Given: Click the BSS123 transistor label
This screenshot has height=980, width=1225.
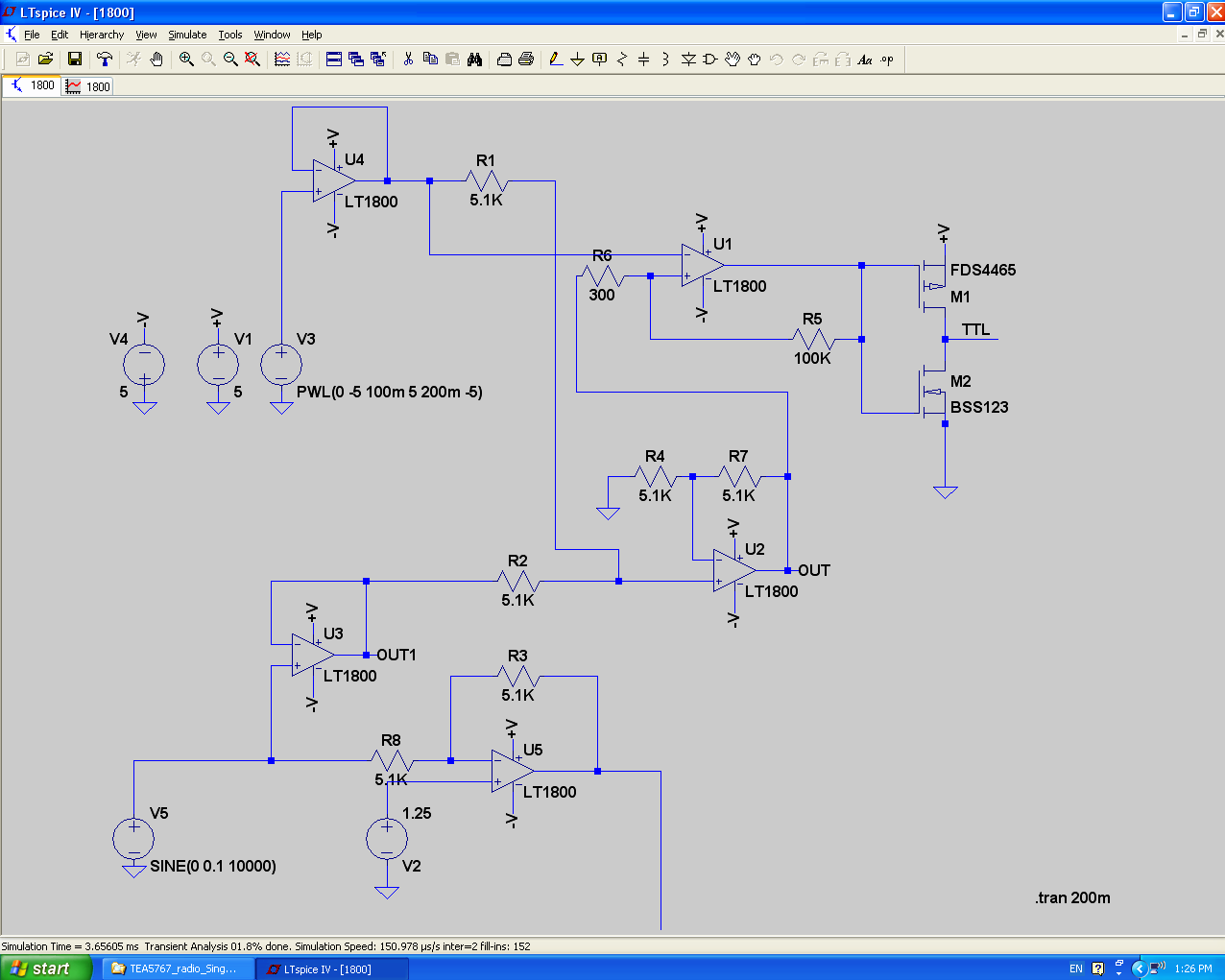Looking at the screenshot, I should pyautogui.click(x=979, y=407).
